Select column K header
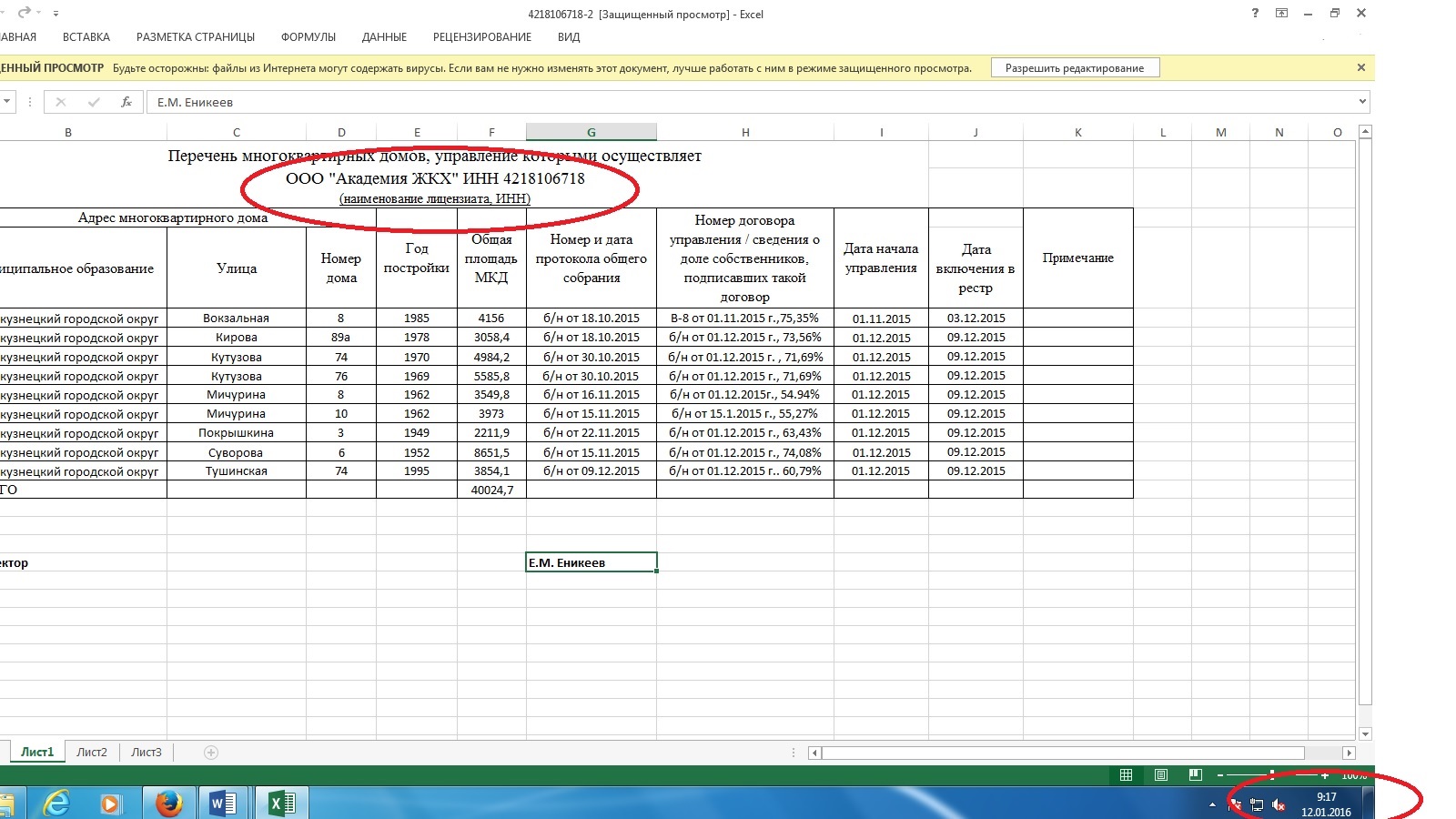This screenshot has height=819, width=1456. click(x=1078, y=133)
